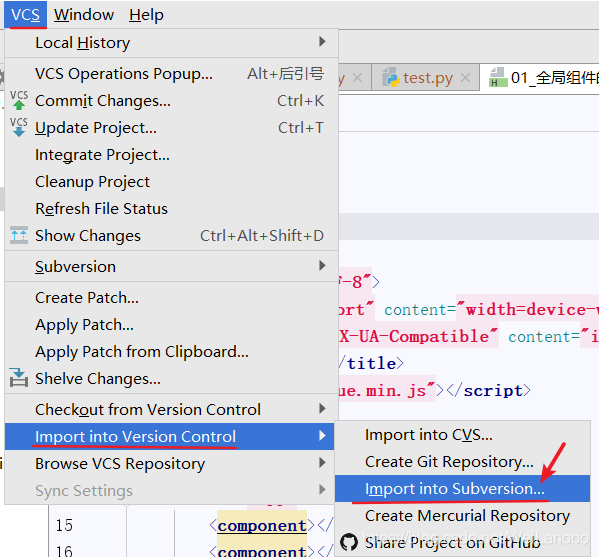The height and width of the screenshot is (557, 599).
Task: Click the Sync Settings submenu arrow
Action: [322, 490]
